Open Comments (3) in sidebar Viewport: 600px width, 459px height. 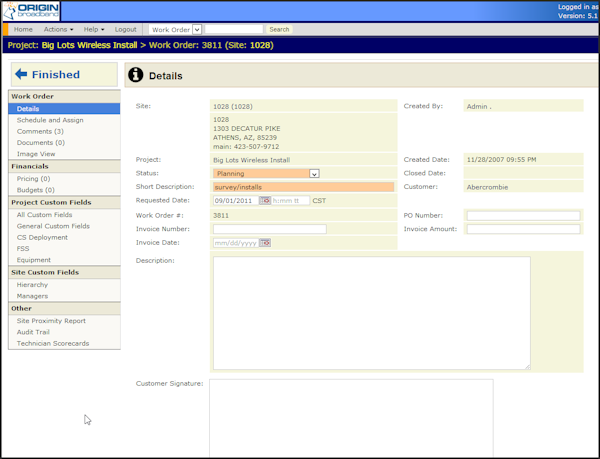(40, 131)
